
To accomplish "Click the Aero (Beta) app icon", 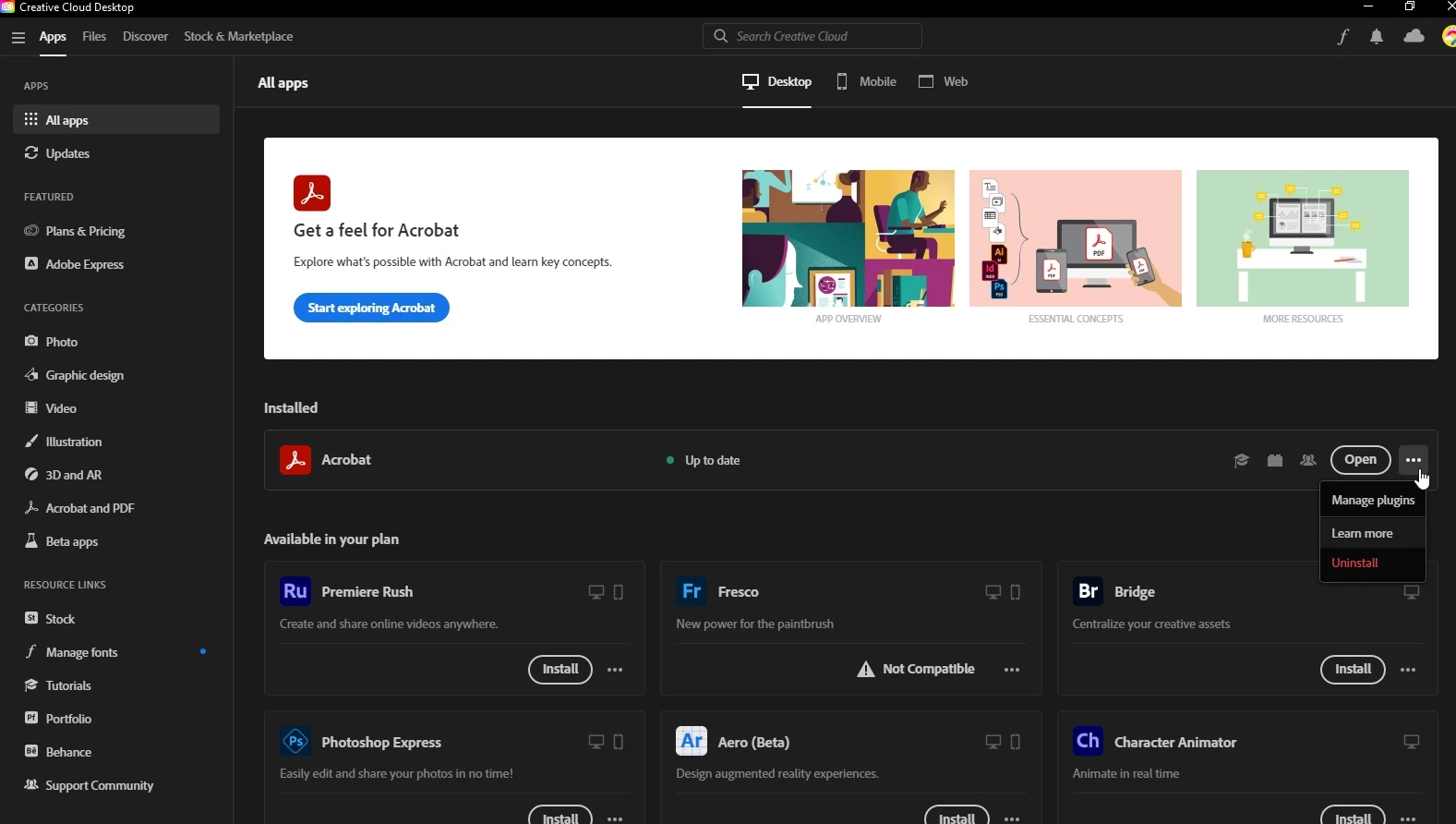I will [692, 742].
